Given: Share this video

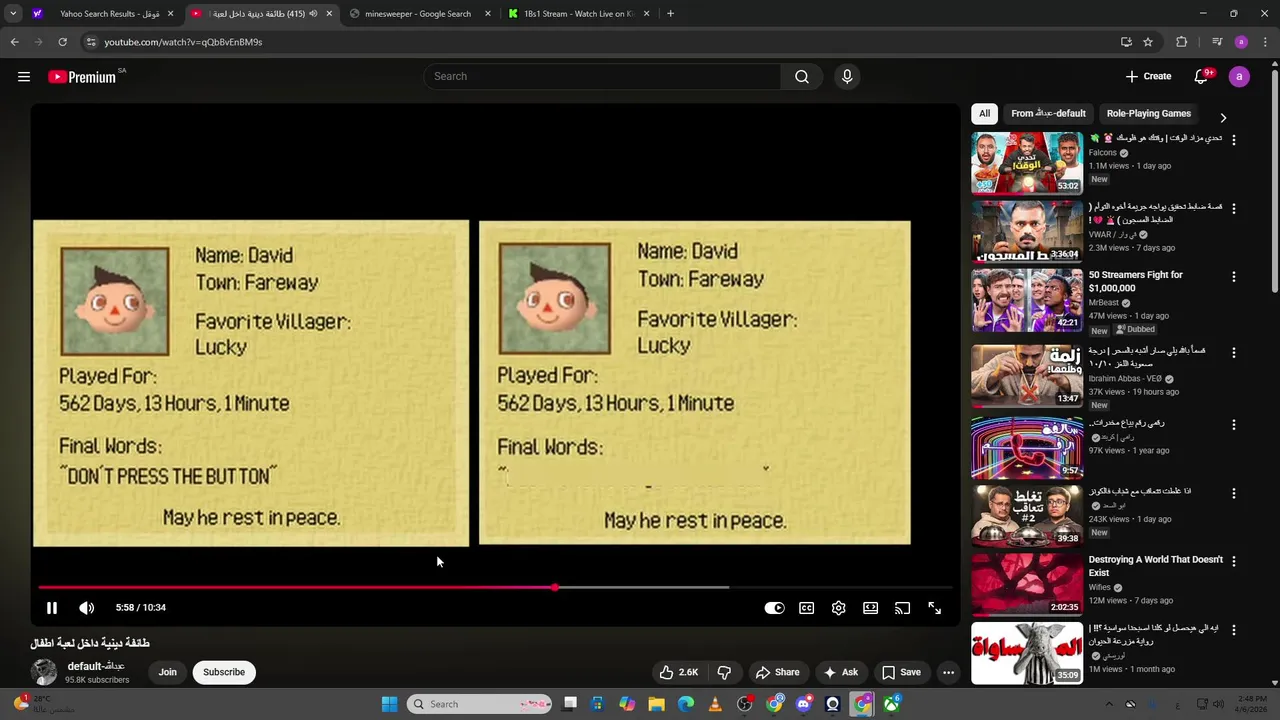Looking at the screenshot, I should (777, 672).
